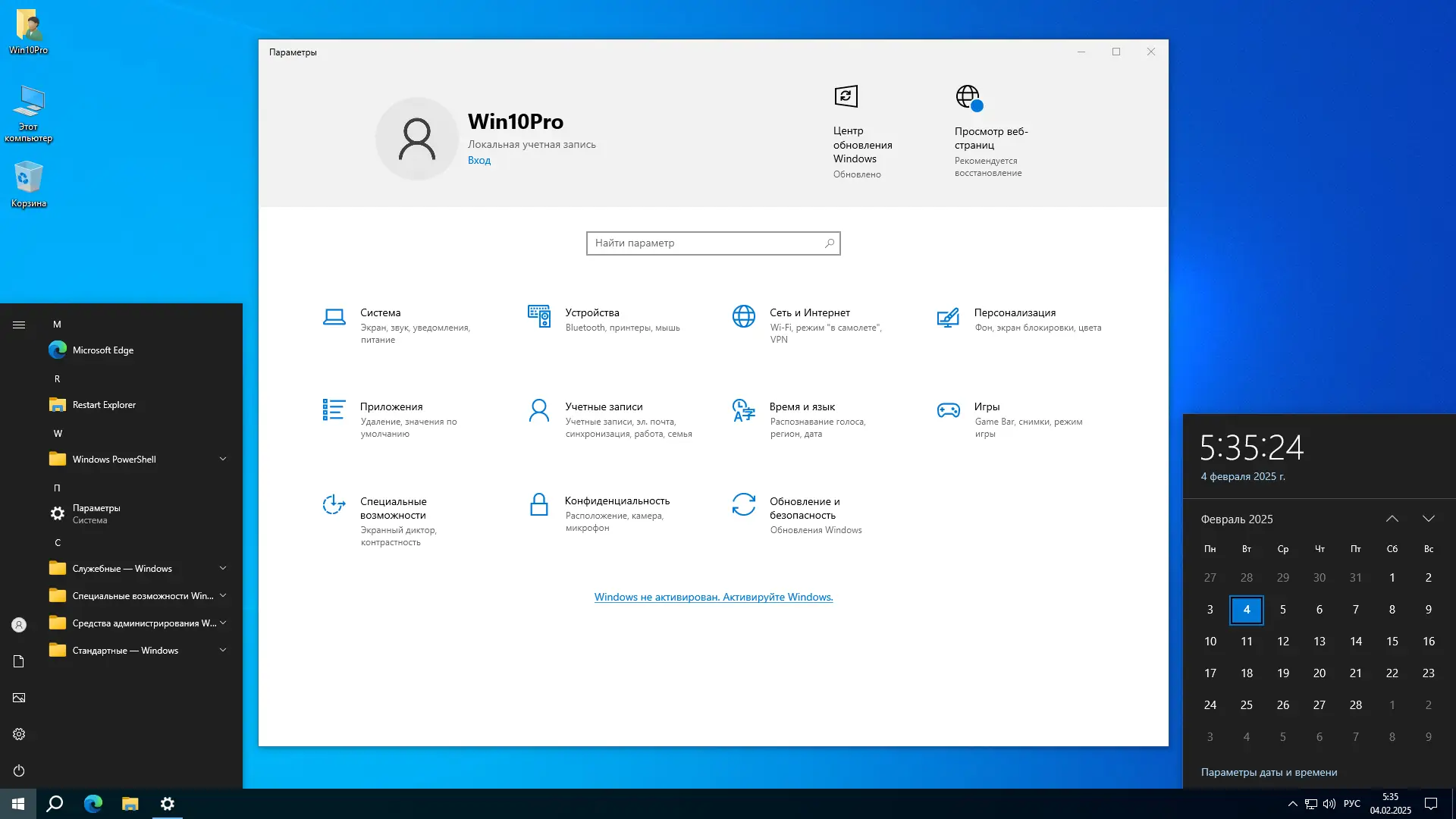
Task: Click the Windows activation link
Action: click(713, 598)
